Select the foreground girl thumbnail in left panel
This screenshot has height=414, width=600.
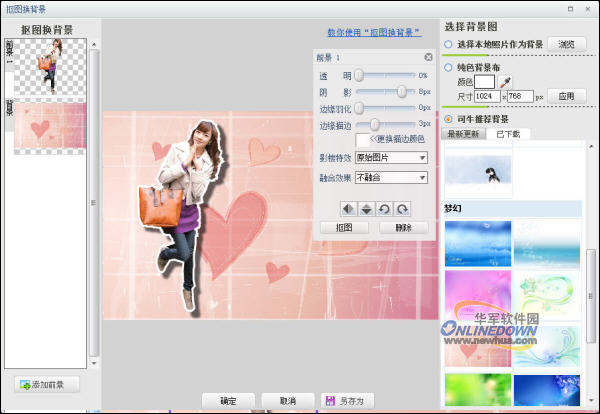(x=51, y=67)
